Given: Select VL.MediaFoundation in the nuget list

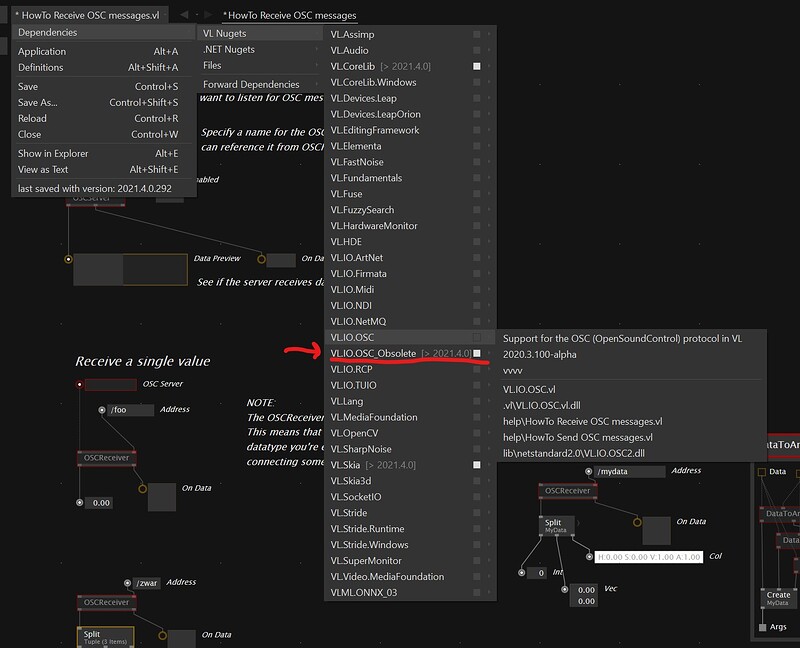Looking at the screenshot, I should (x=410, y=417).
